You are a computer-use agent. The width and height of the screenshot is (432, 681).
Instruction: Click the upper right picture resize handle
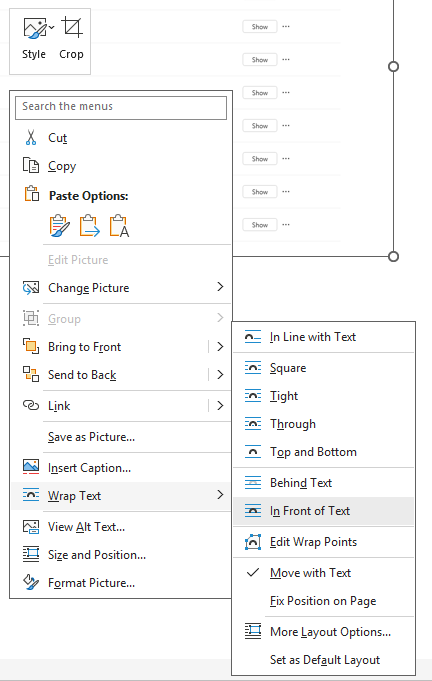(x=393, y=66)
